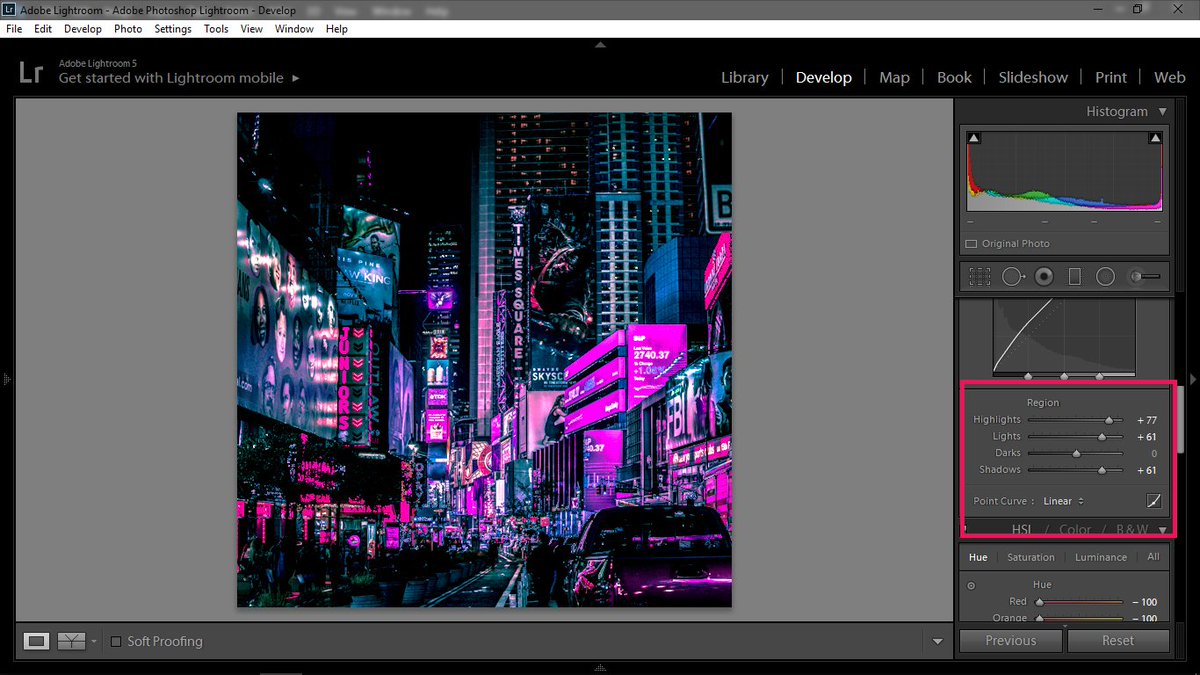The height and width of the screenshot is (675, 1200).
Task: Open Before/After view options dropdown
Action: 94,641
